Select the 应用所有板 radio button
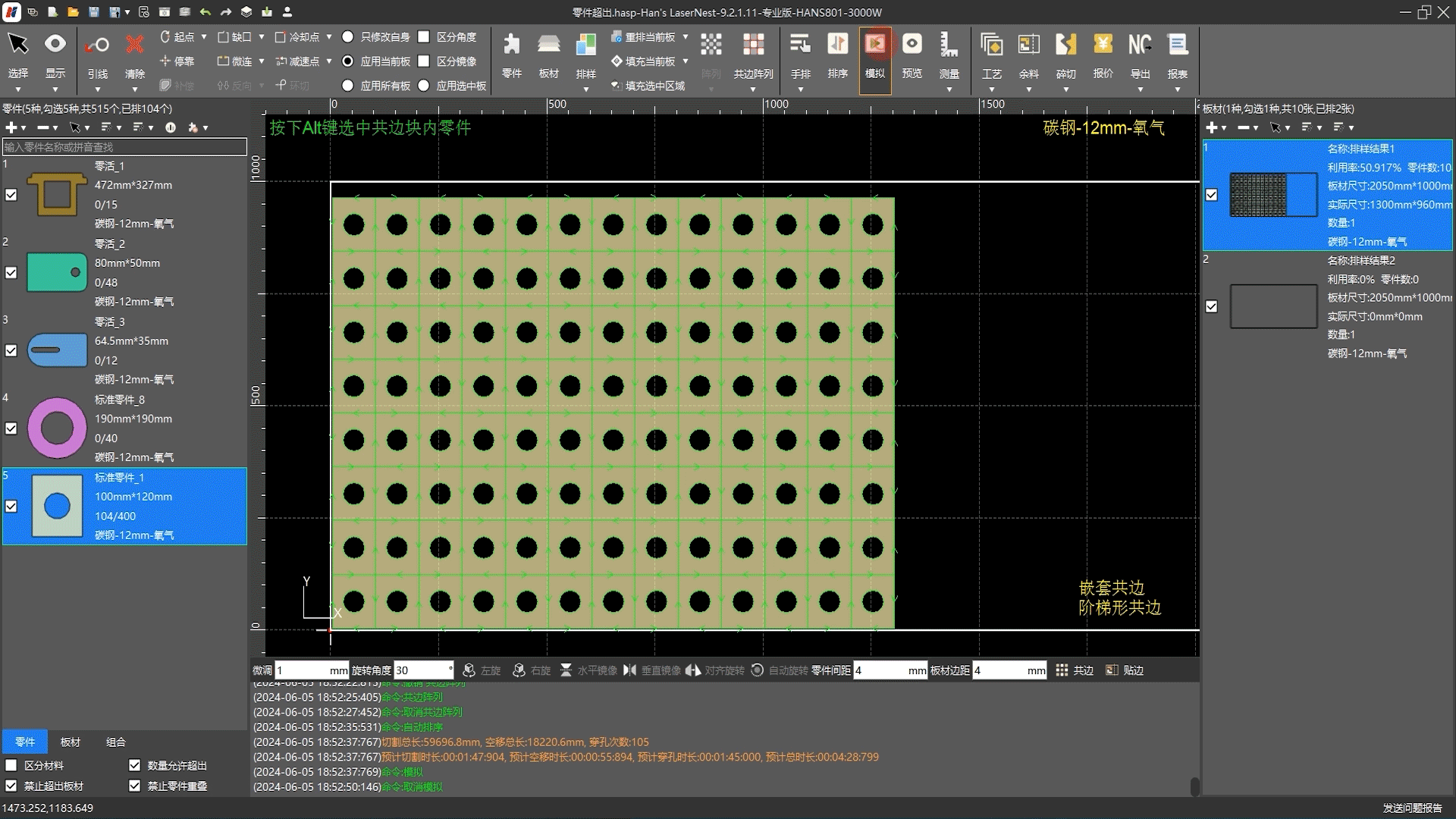Image resolution: width=1456 pixels, height=819 pixels. (x=347, y=86)
